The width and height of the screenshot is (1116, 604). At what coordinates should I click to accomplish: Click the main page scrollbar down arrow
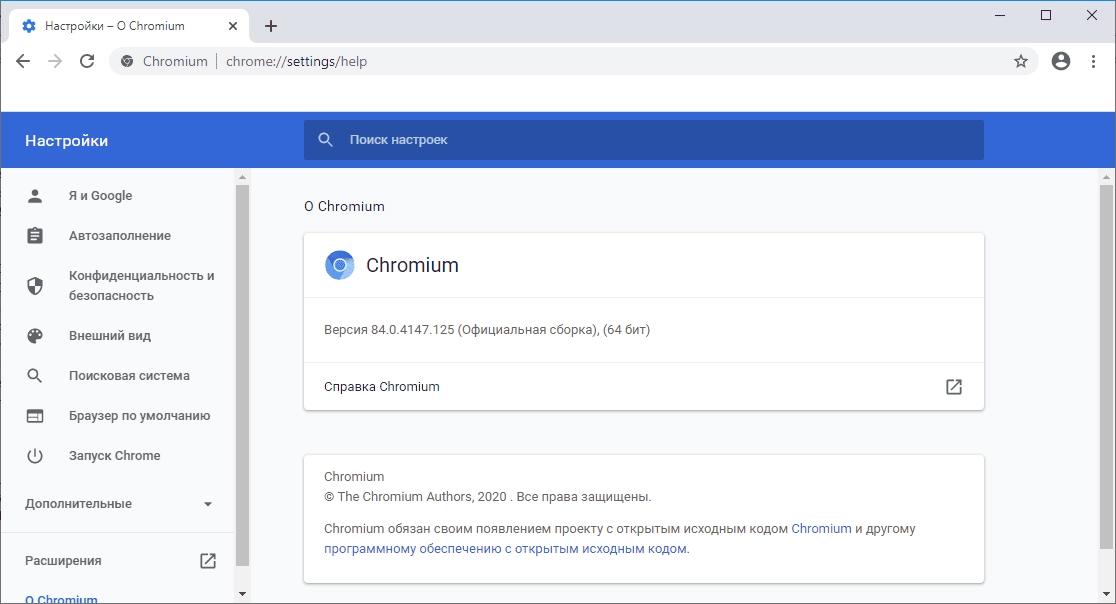tap(1106, 594)
